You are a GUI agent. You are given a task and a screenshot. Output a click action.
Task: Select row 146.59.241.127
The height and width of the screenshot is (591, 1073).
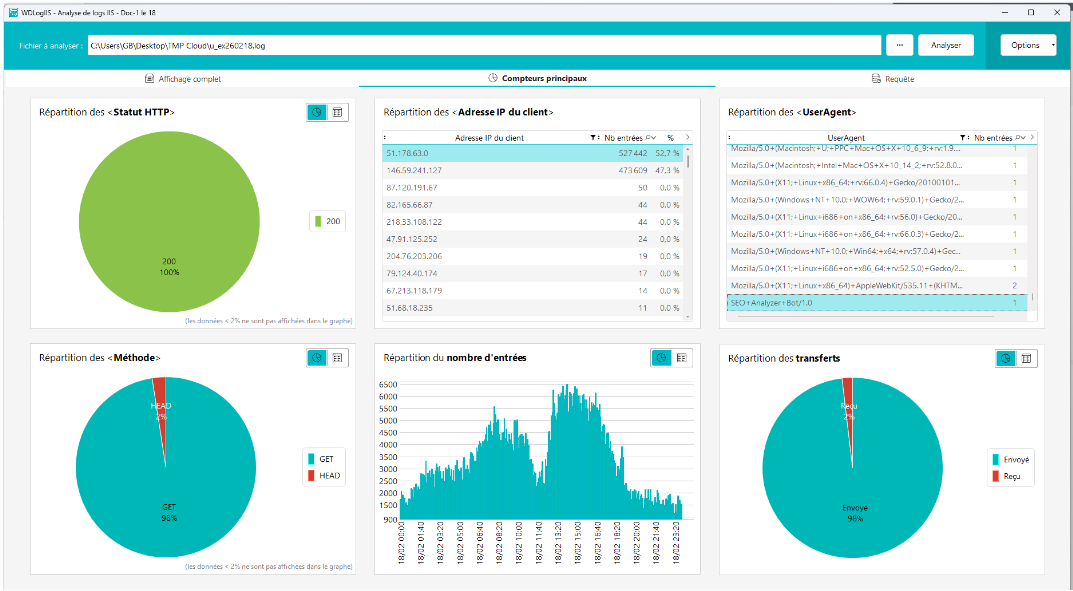pyautogui.click(x=533, y=170)
